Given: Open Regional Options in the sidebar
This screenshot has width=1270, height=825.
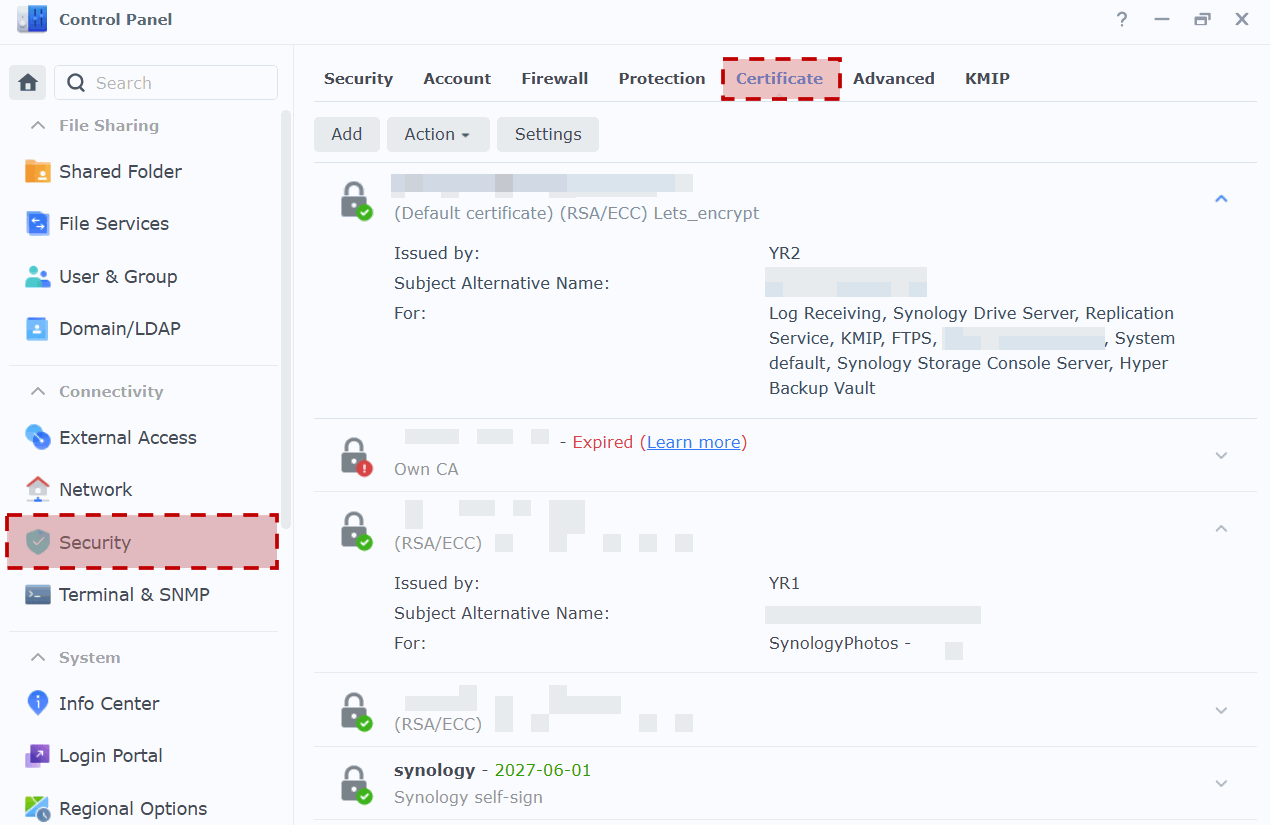Looking at the screenshot, I should click(x=142, y=808).
